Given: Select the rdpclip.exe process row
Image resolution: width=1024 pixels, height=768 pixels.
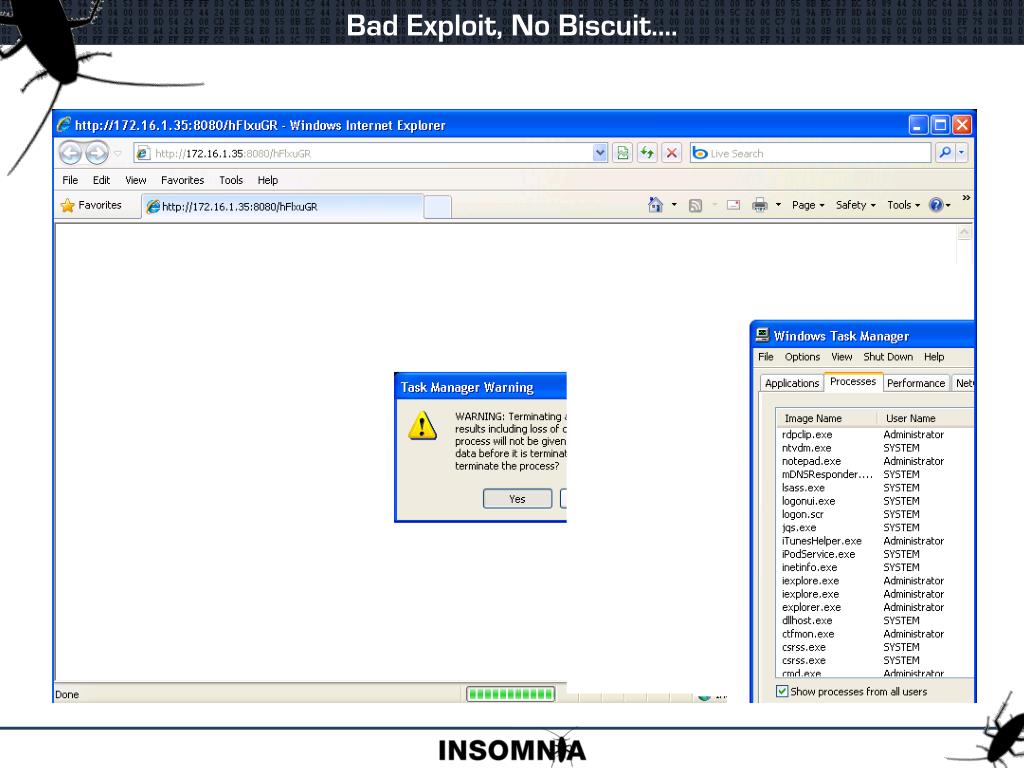Looking at the screenshot, I should [875, 434].
